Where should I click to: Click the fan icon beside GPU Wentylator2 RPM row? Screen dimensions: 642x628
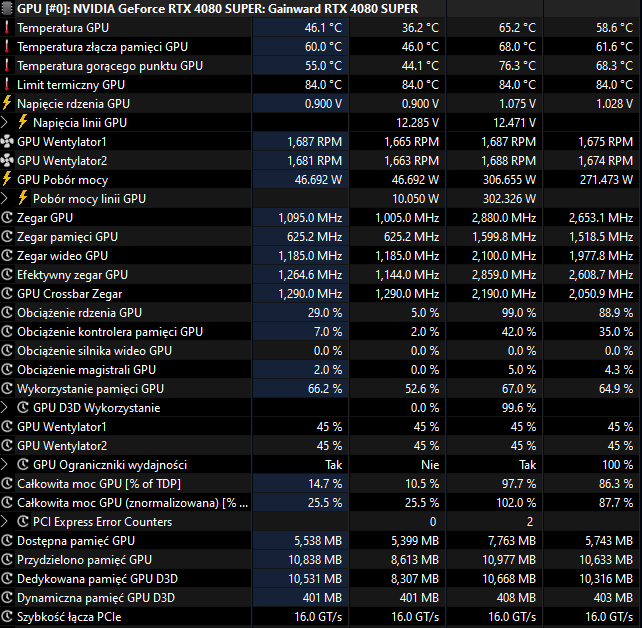pyautogui.click(x=7, y=160)
